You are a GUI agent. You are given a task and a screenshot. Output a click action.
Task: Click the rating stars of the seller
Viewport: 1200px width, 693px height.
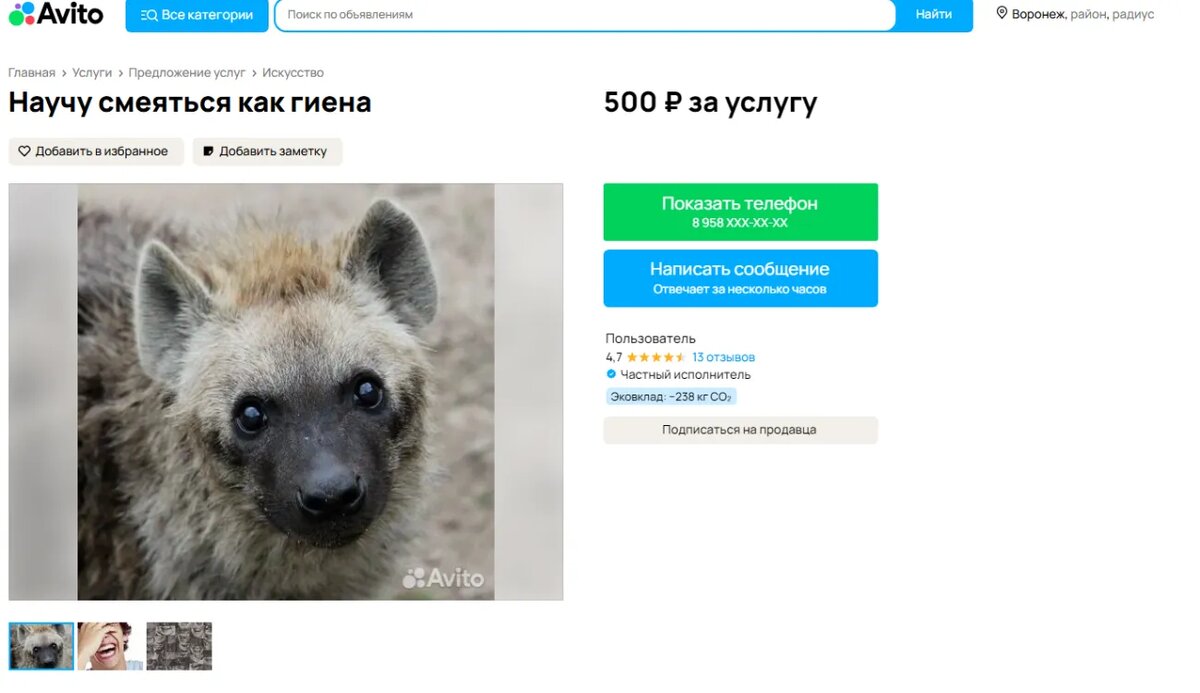click(656, 357)
